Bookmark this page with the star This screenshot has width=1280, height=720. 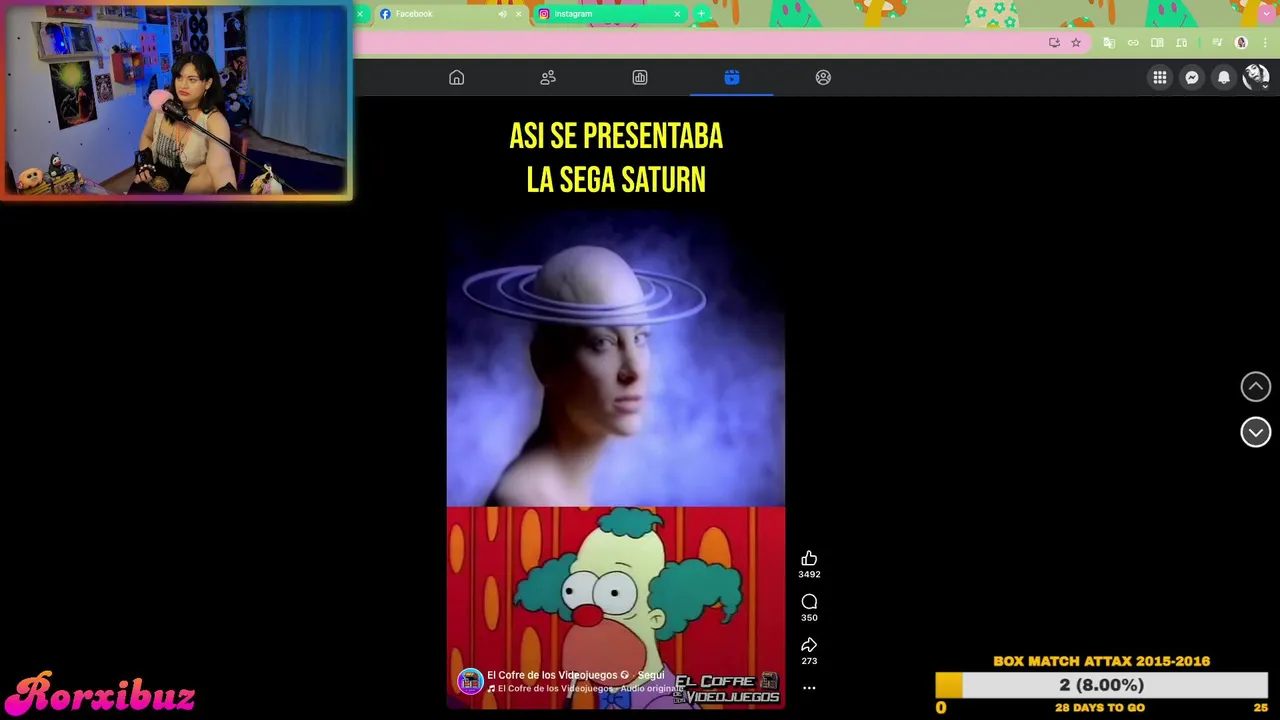[x=1076, y=43]
